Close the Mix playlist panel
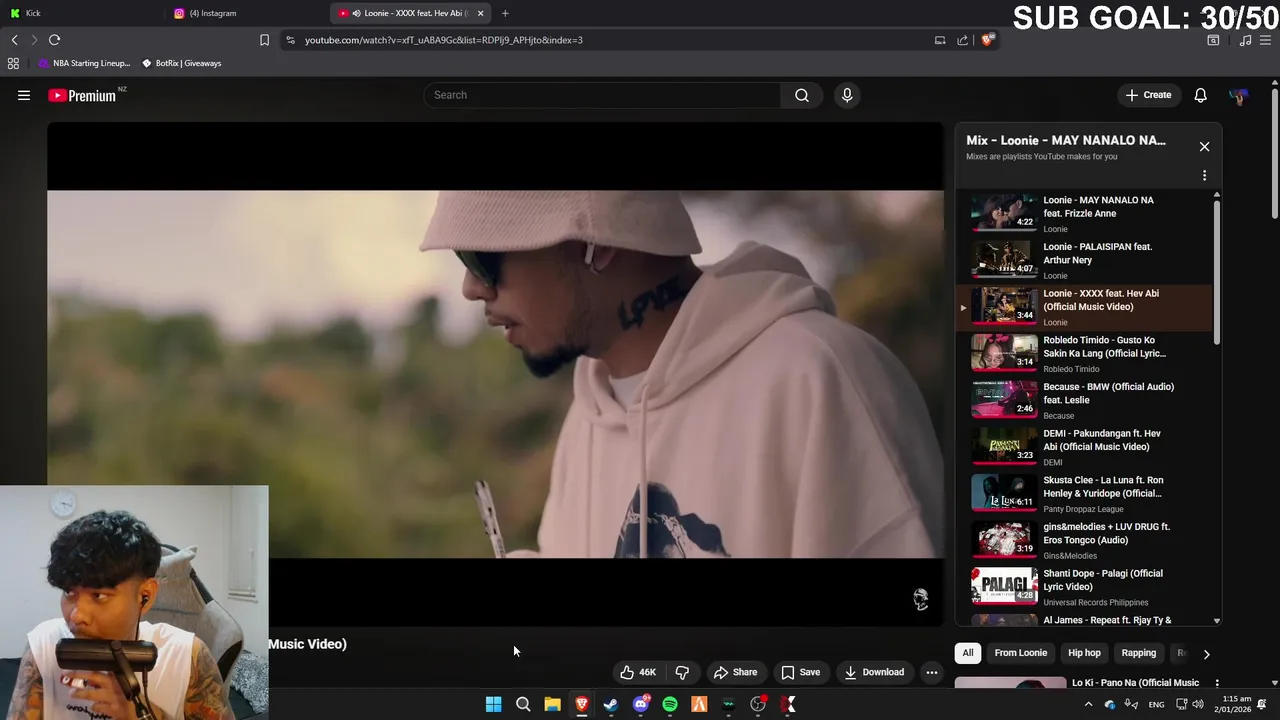The image size is (1280, 720). [x=1204, y=147]
